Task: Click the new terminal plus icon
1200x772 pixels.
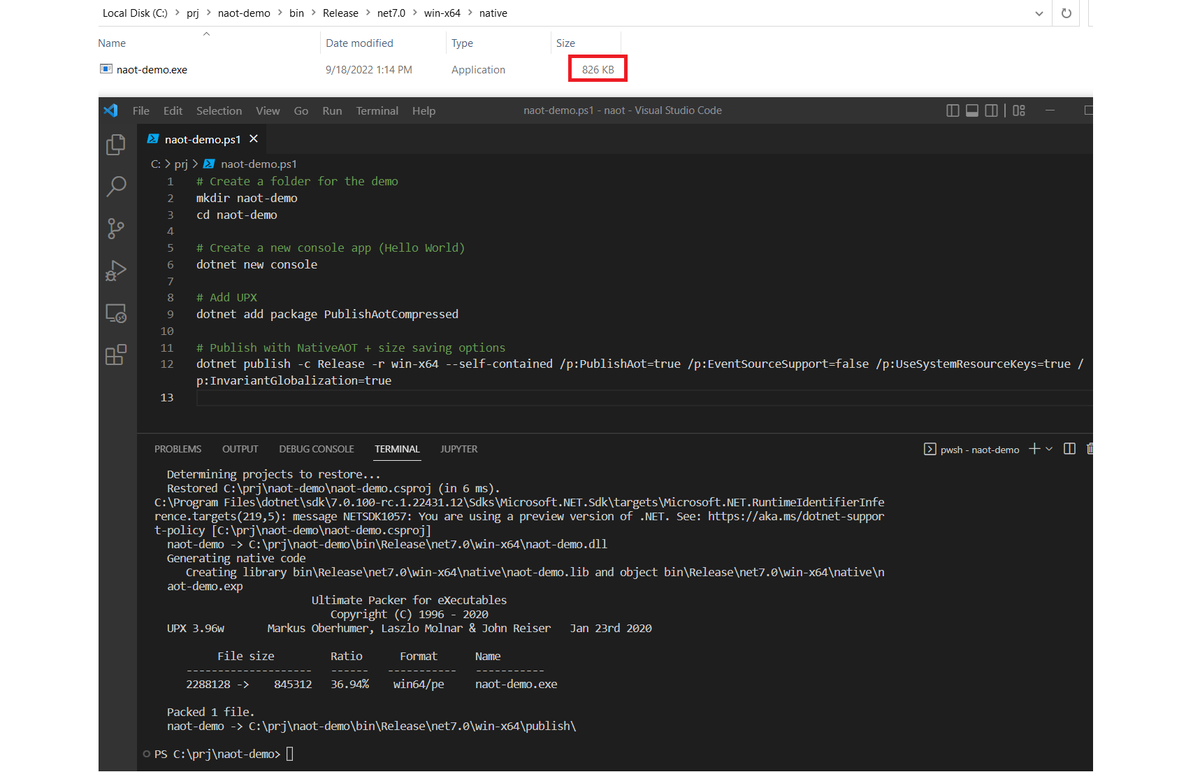Action: click(x=1035, y=449)
